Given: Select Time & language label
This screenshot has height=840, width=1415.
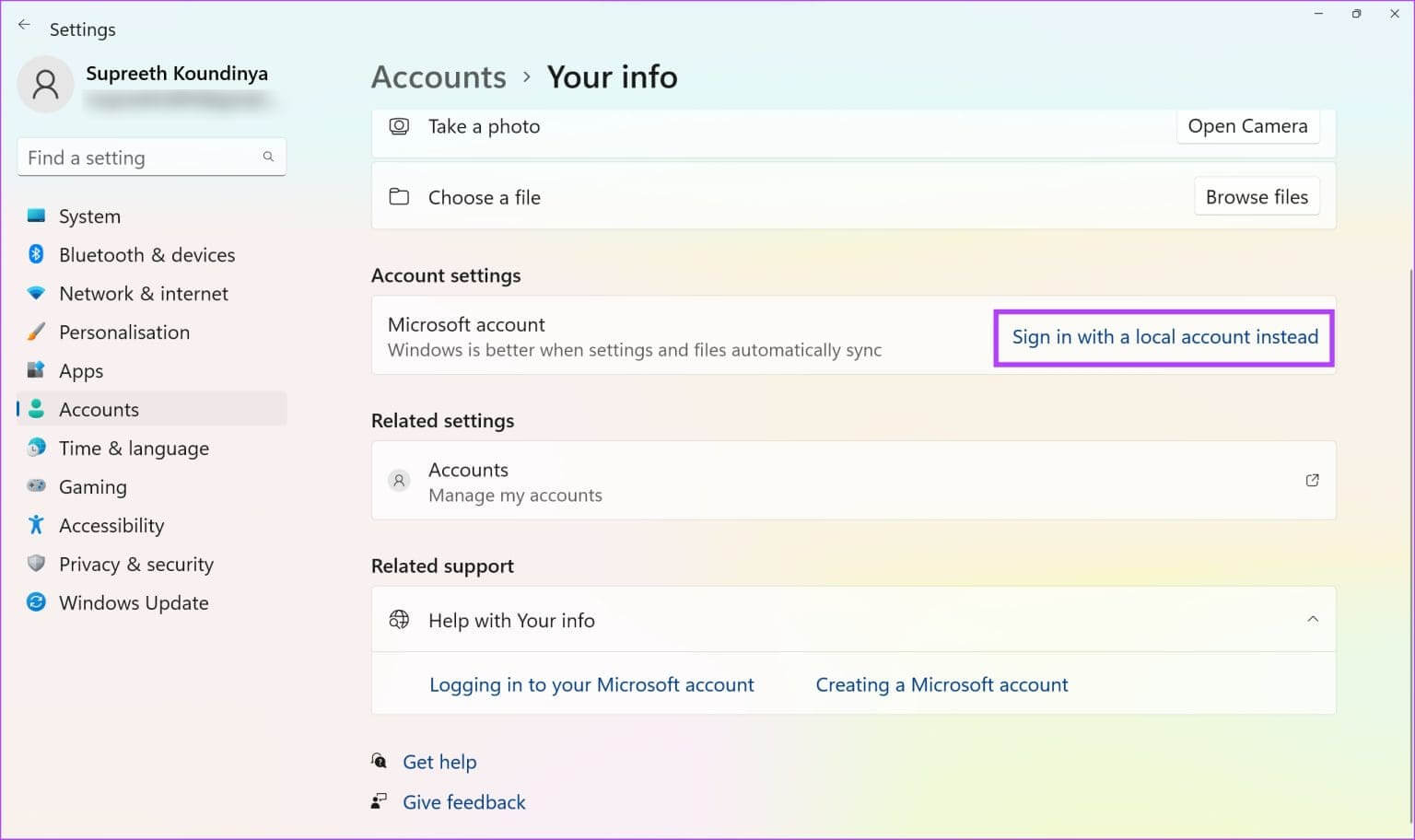Looking at the screenshot, I should [134, 449].
